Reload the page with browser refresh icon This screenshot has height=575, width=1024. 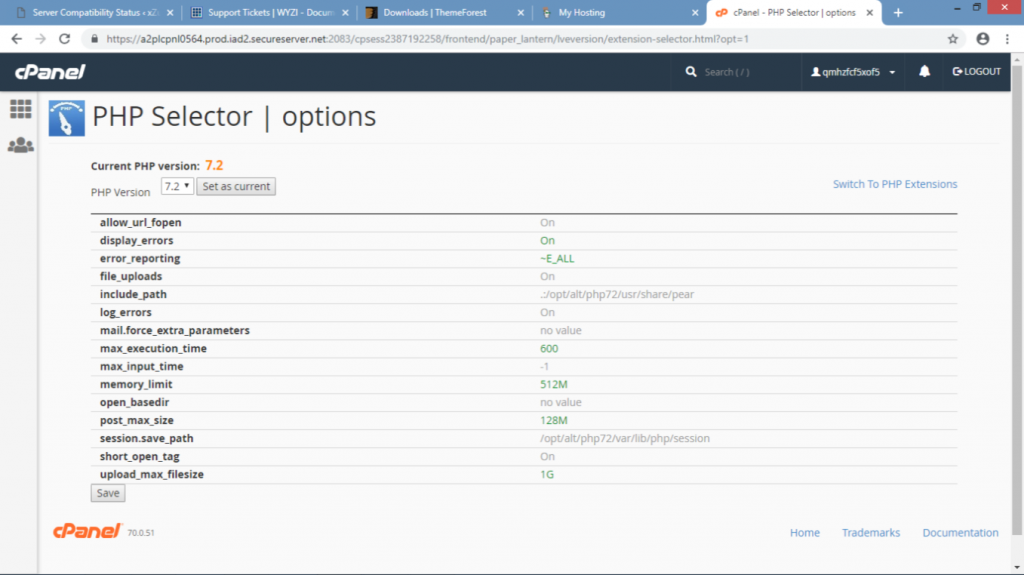tap(65, 39)
